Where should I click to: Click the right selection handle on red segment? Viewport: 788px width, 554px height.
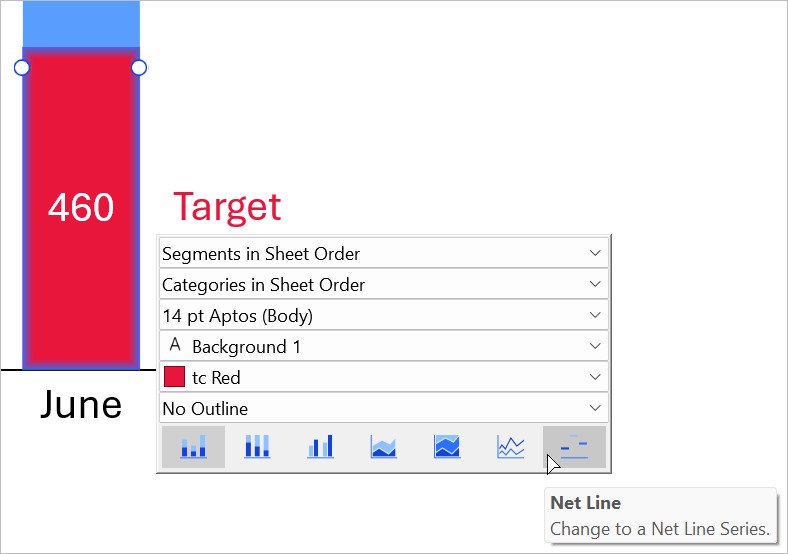139,68
